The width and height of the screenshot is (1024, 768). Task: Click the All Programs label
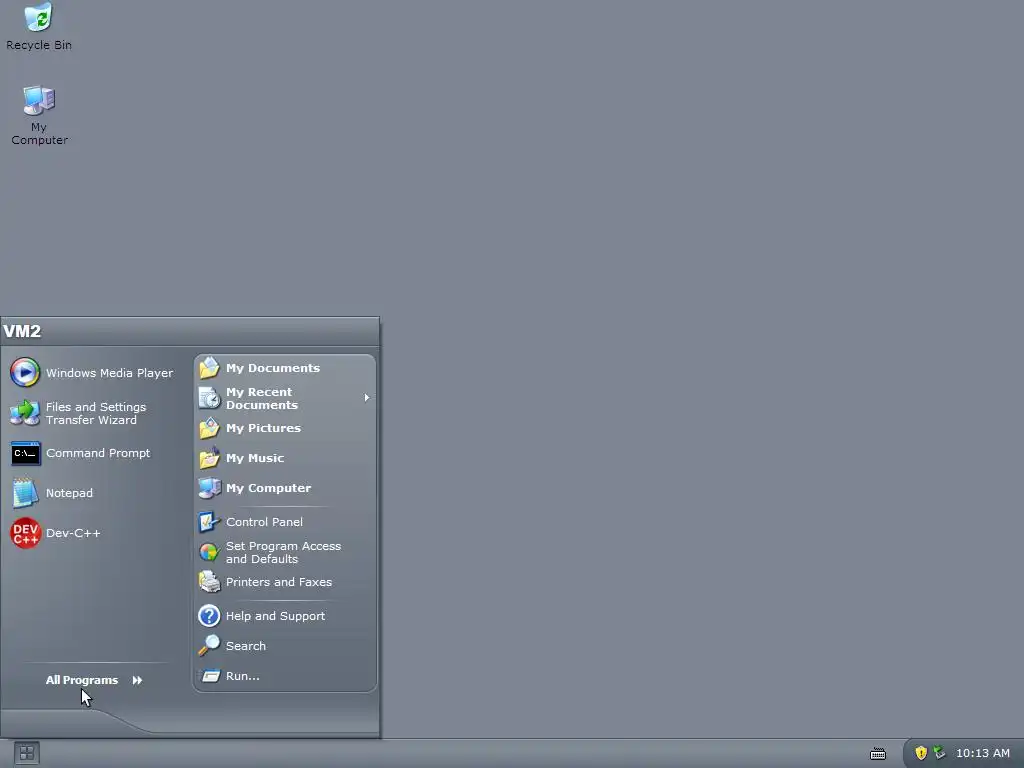tap(82, 680)
